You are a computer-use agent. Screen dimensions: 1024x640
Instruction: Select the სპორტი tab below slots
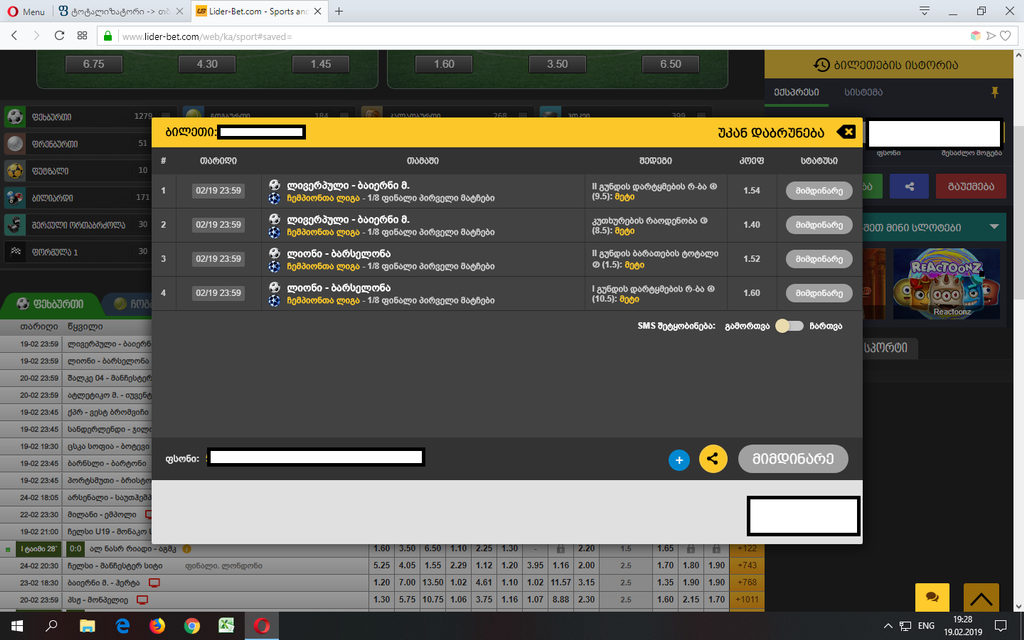tap(886, 348)
